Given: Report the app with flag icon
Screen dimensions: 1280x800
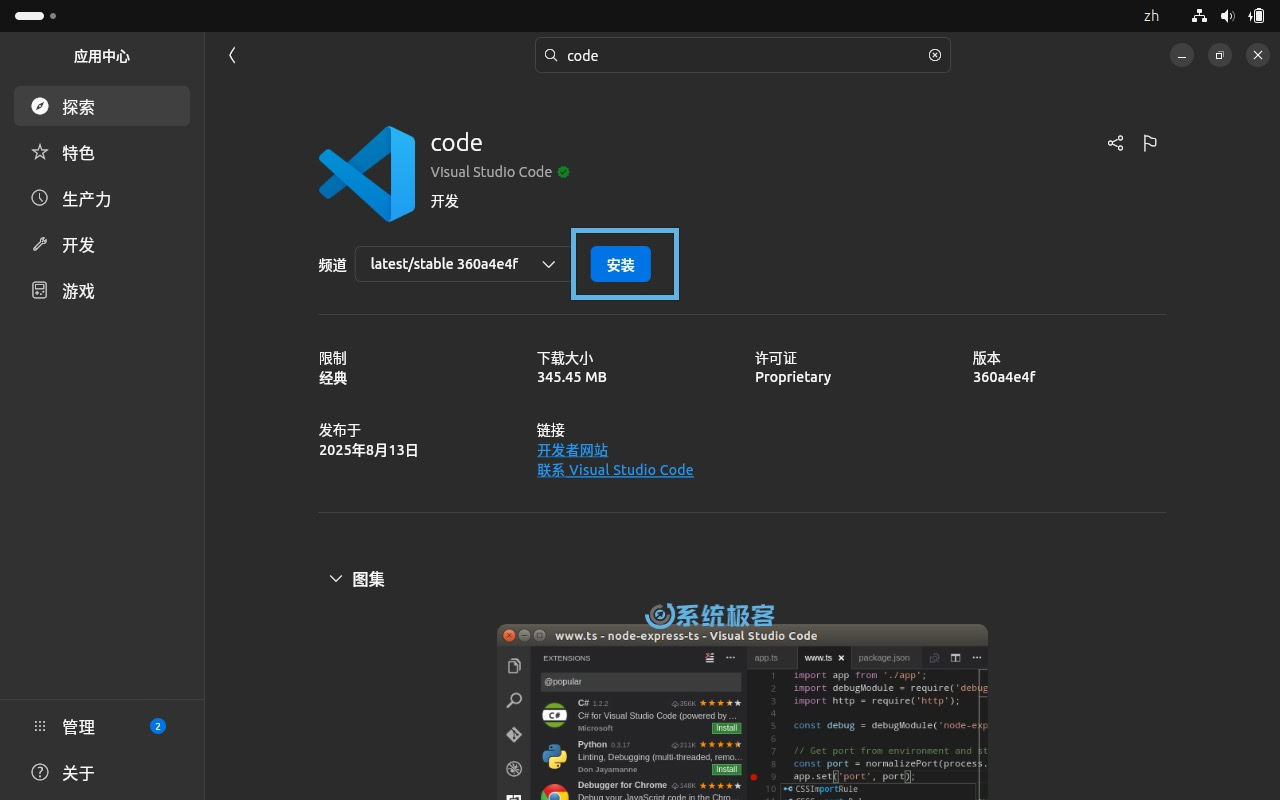Looking at the screenshot, I should [1150, 143].
